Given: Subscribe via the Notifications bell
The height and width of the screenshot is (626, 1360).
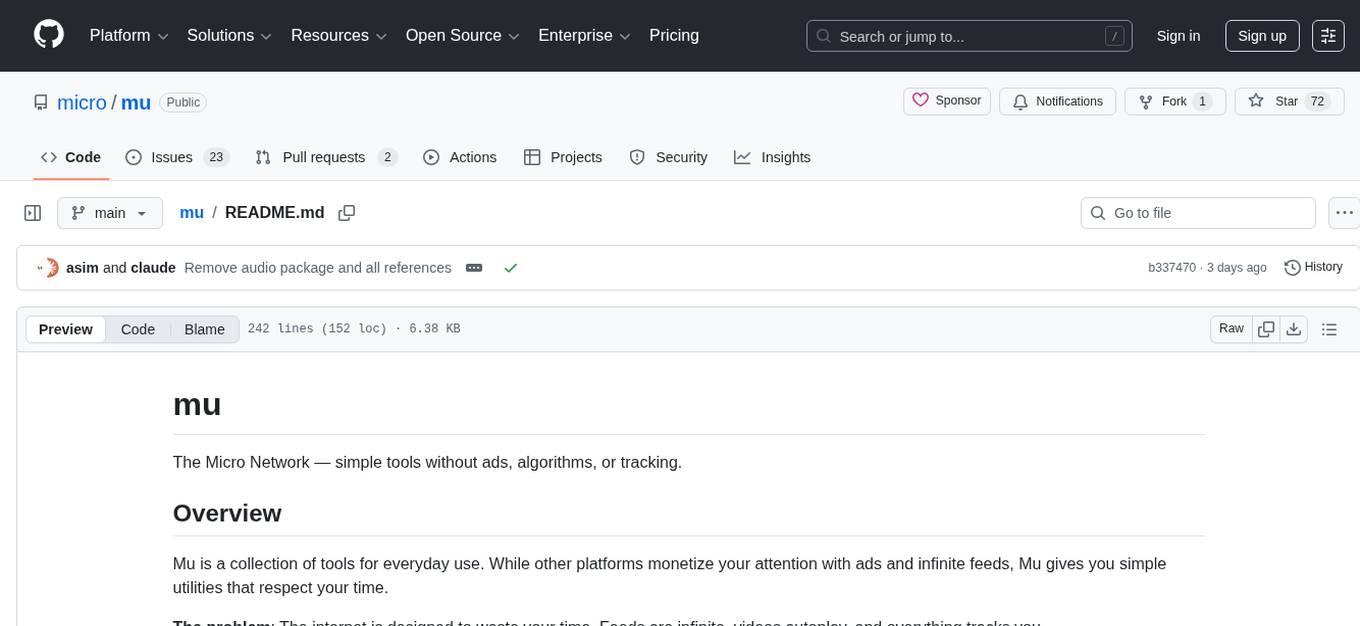Looking at the screenshot, I should [1057, 101].
